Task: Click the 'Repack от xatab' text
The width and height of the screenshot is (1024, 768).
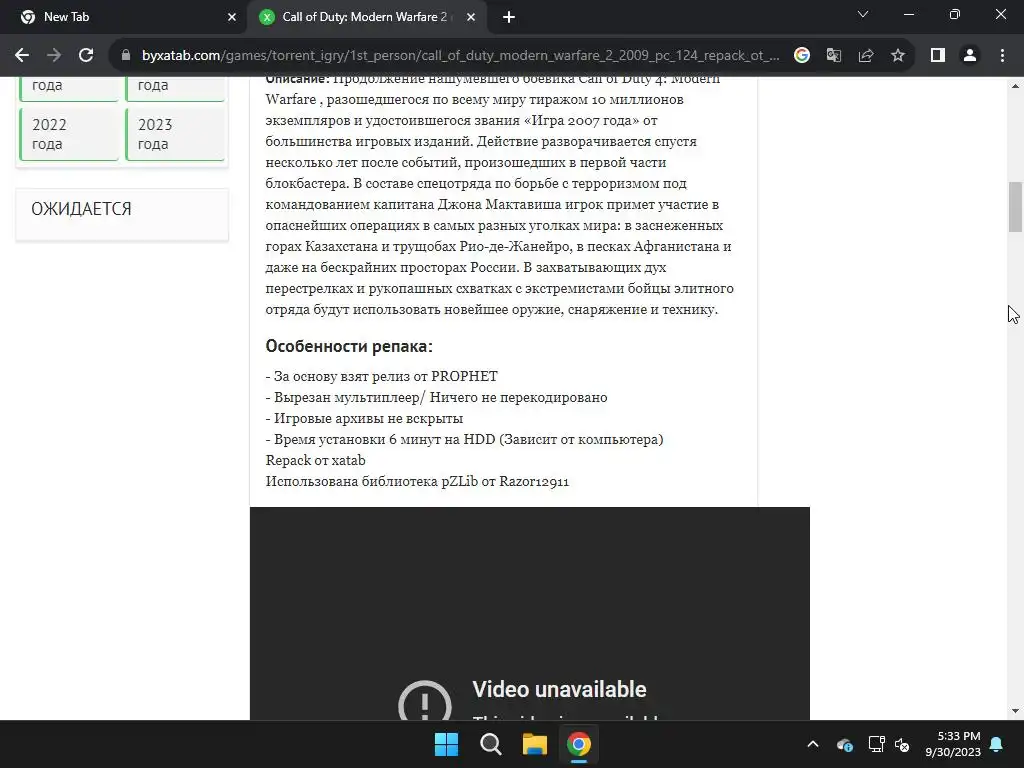Action: (x=315, y=460)
